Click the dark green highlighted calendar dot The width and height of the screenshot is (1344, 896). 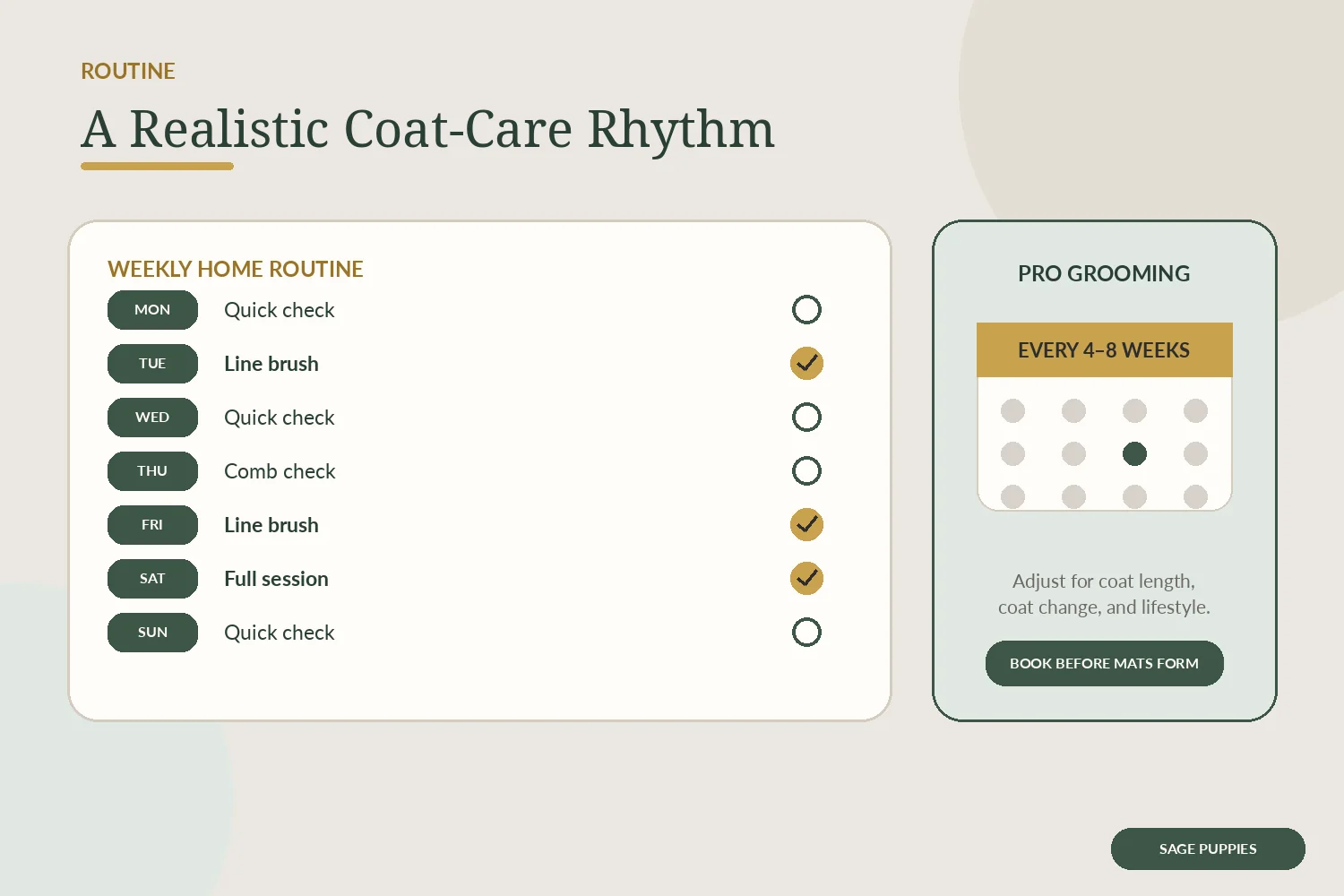(1134, 453)
